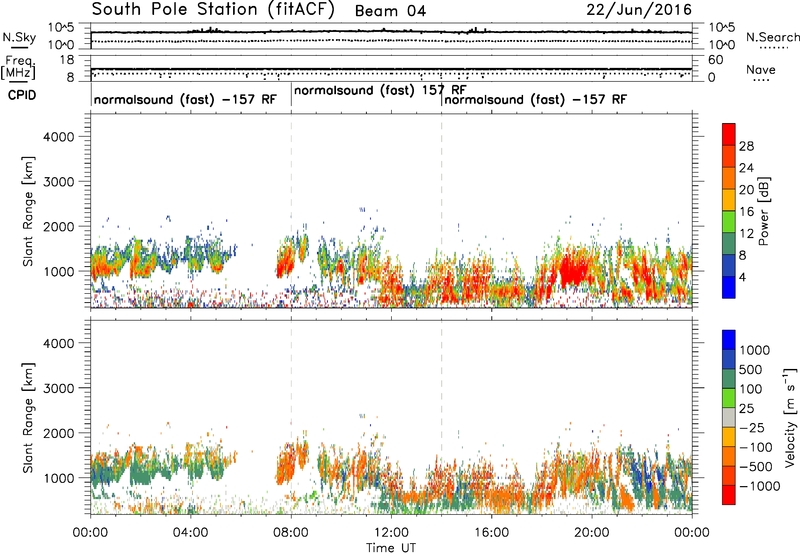Image resolution: width=800 pixels, height=554 pixels.
Task: Click the 14:00 dashed line in velocity panel
Action: click(x=441, y=417)
